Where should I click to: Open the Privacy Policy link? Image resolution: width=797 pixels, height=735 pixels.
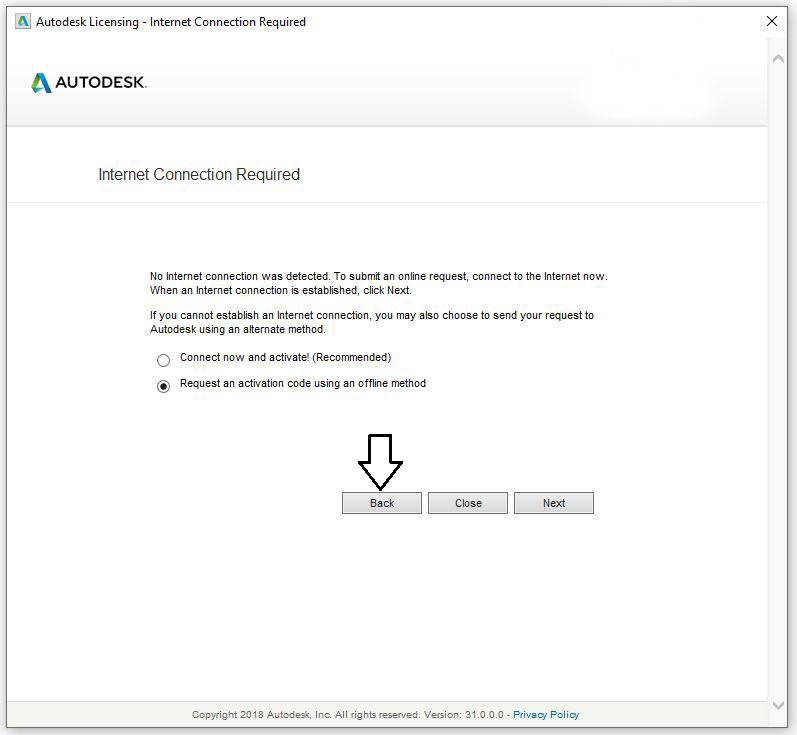[x=546, y=714]
